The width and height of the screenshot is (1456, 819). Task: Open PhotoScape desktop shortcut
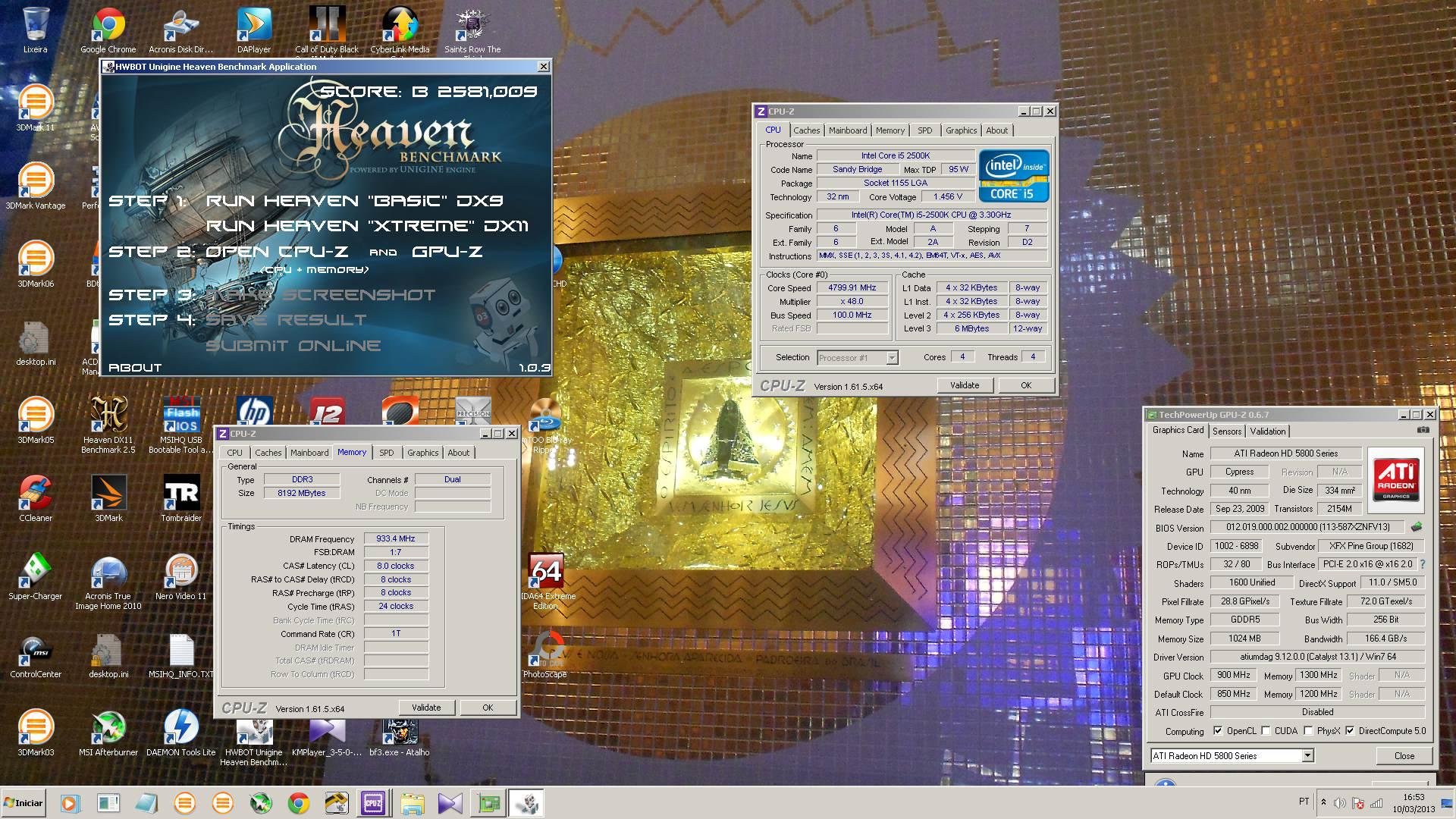click(x=544, y=655)
